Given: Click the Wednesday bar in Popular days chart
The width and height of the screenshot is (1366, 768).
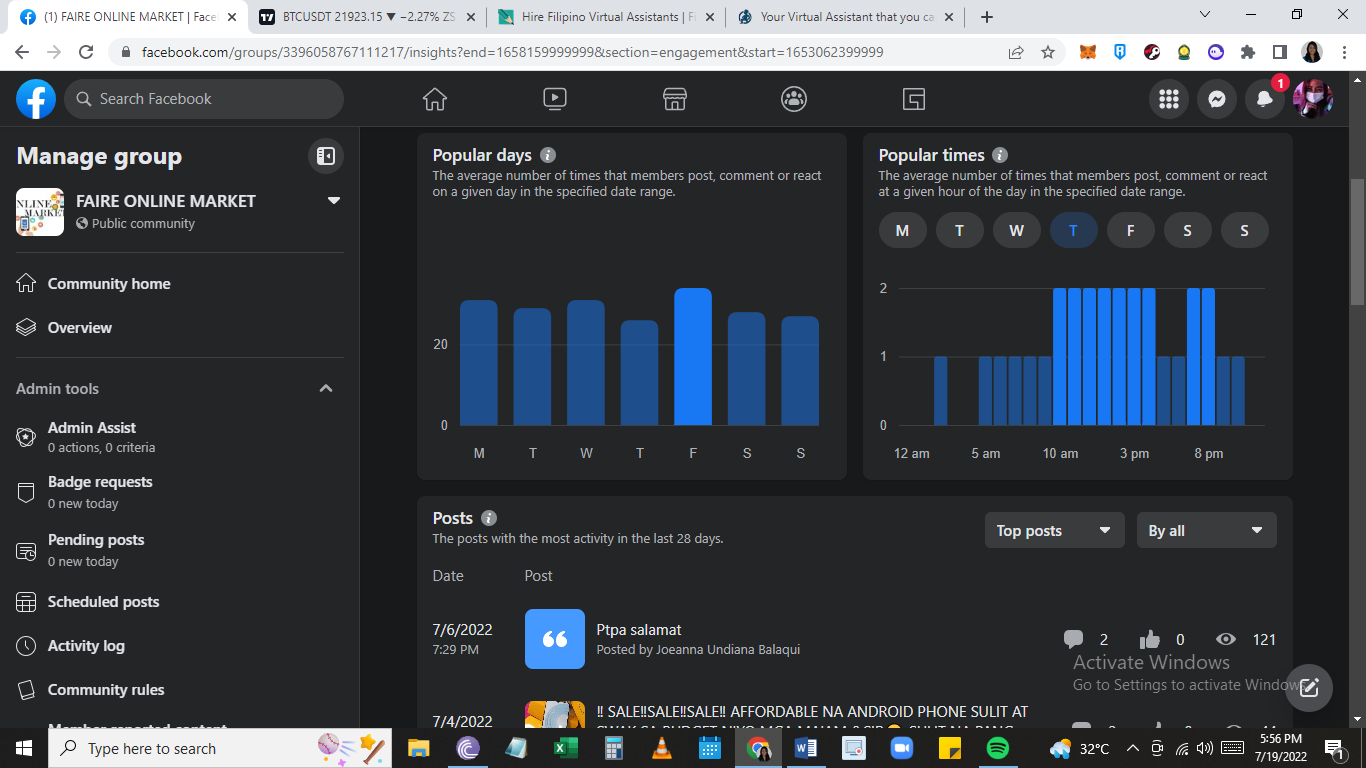Looking at the screenshot, I should (586, 363).
